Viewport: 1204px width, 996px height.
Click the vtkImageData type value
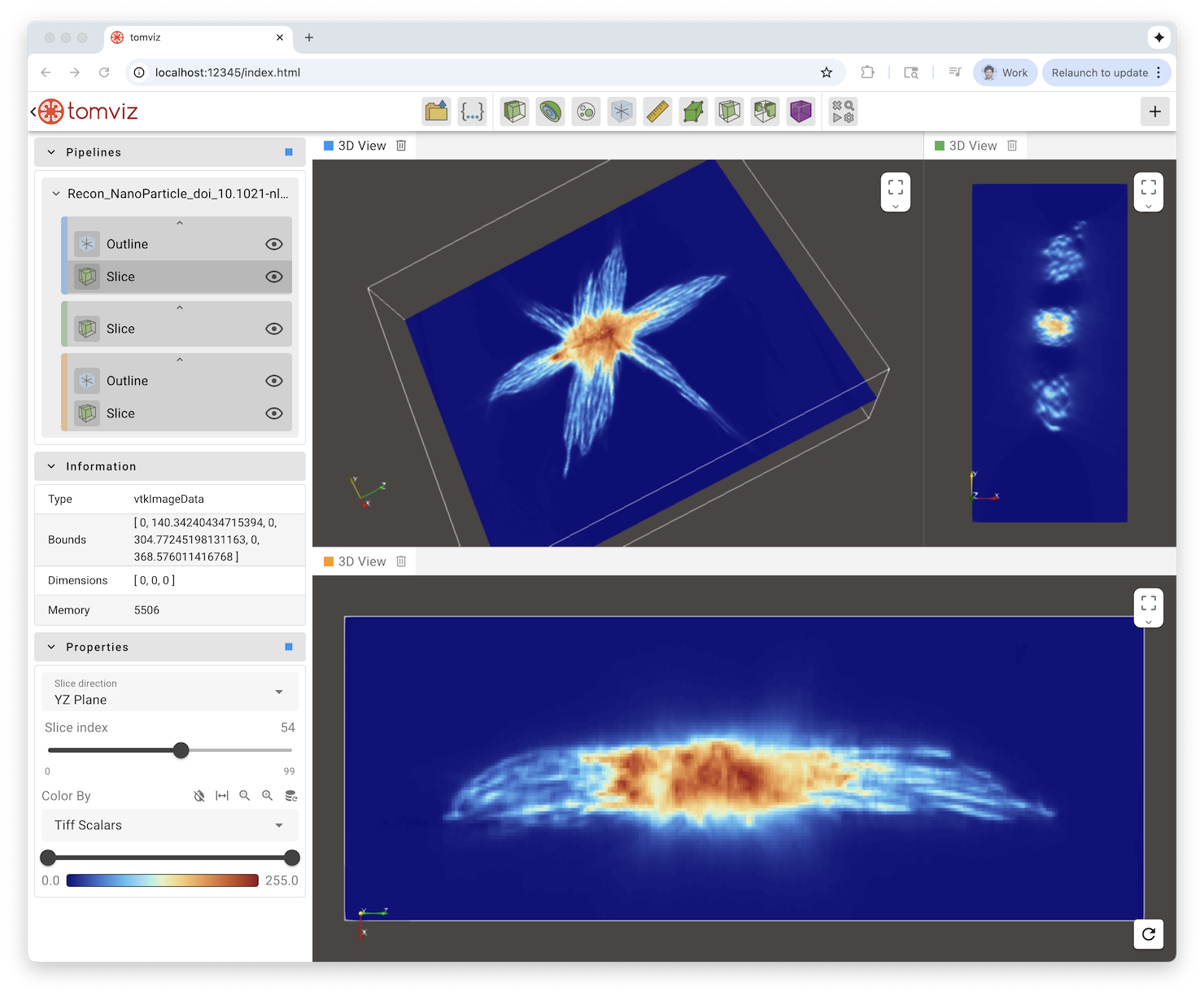(169, 500)
